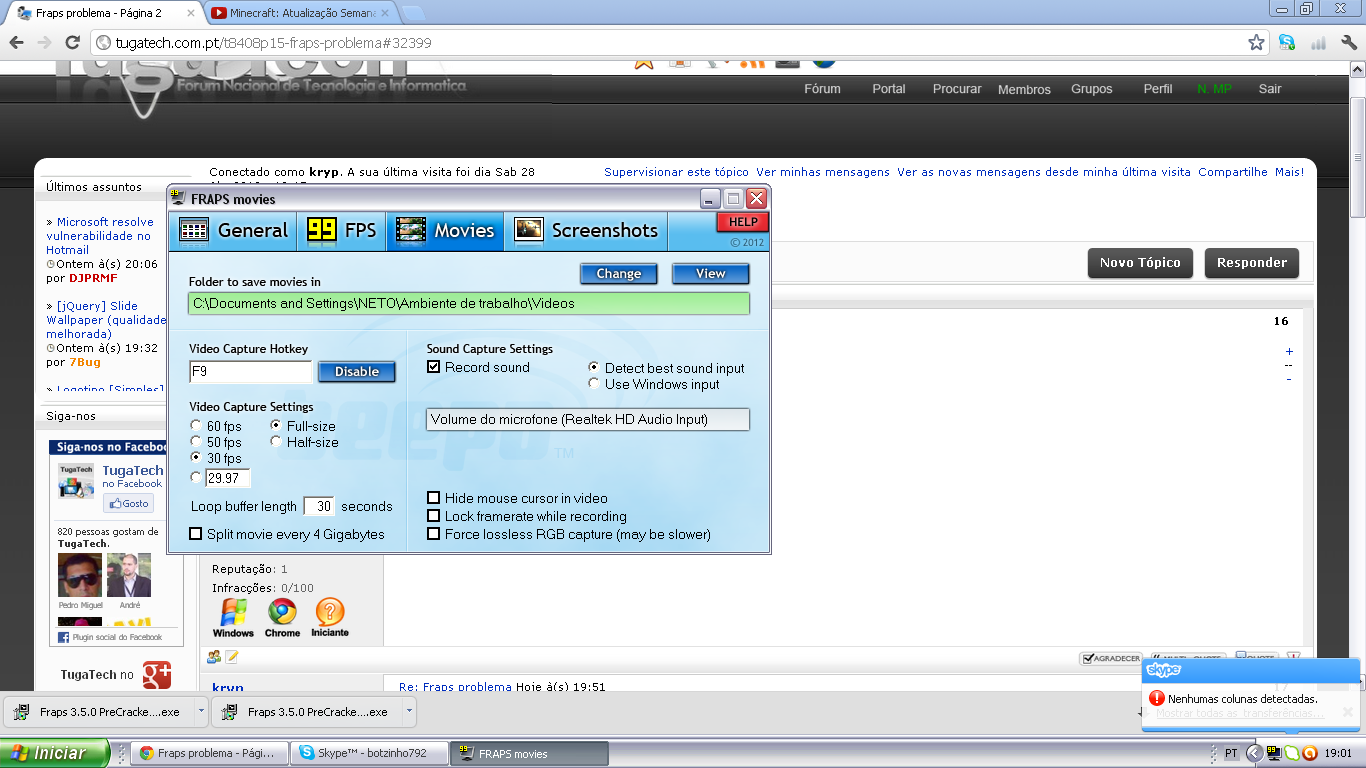Click the Video Capture Hotkey F9 field
Viewport: 1366px width, 768px height.
pos(250,372)
